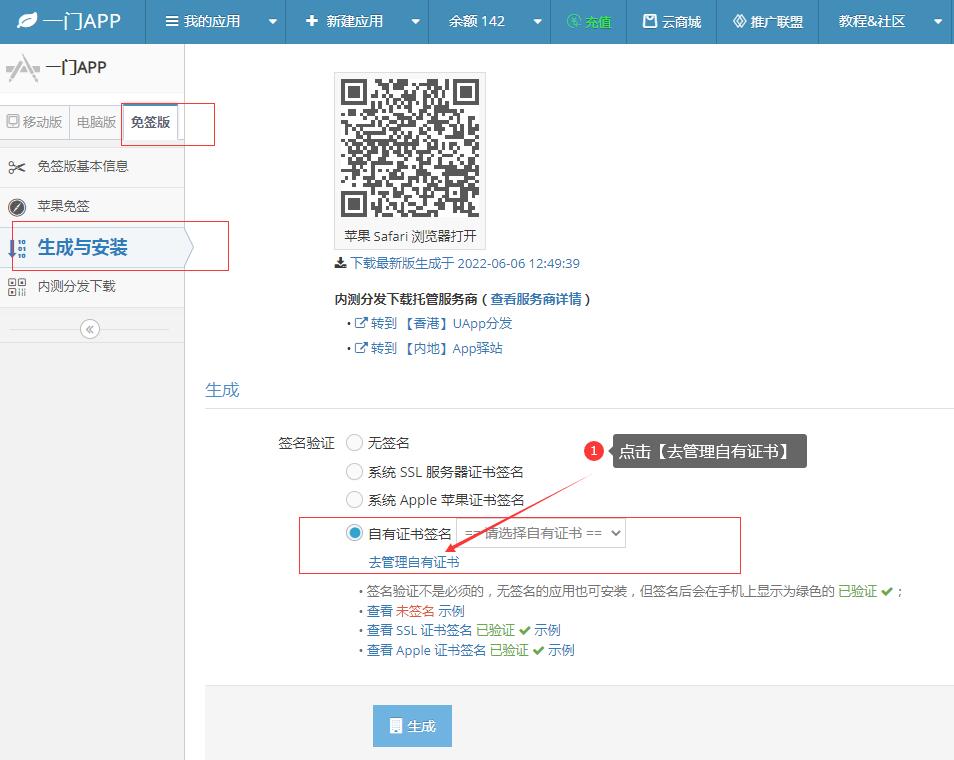Click the 一门APP leaf logo icon

point(27,21)
